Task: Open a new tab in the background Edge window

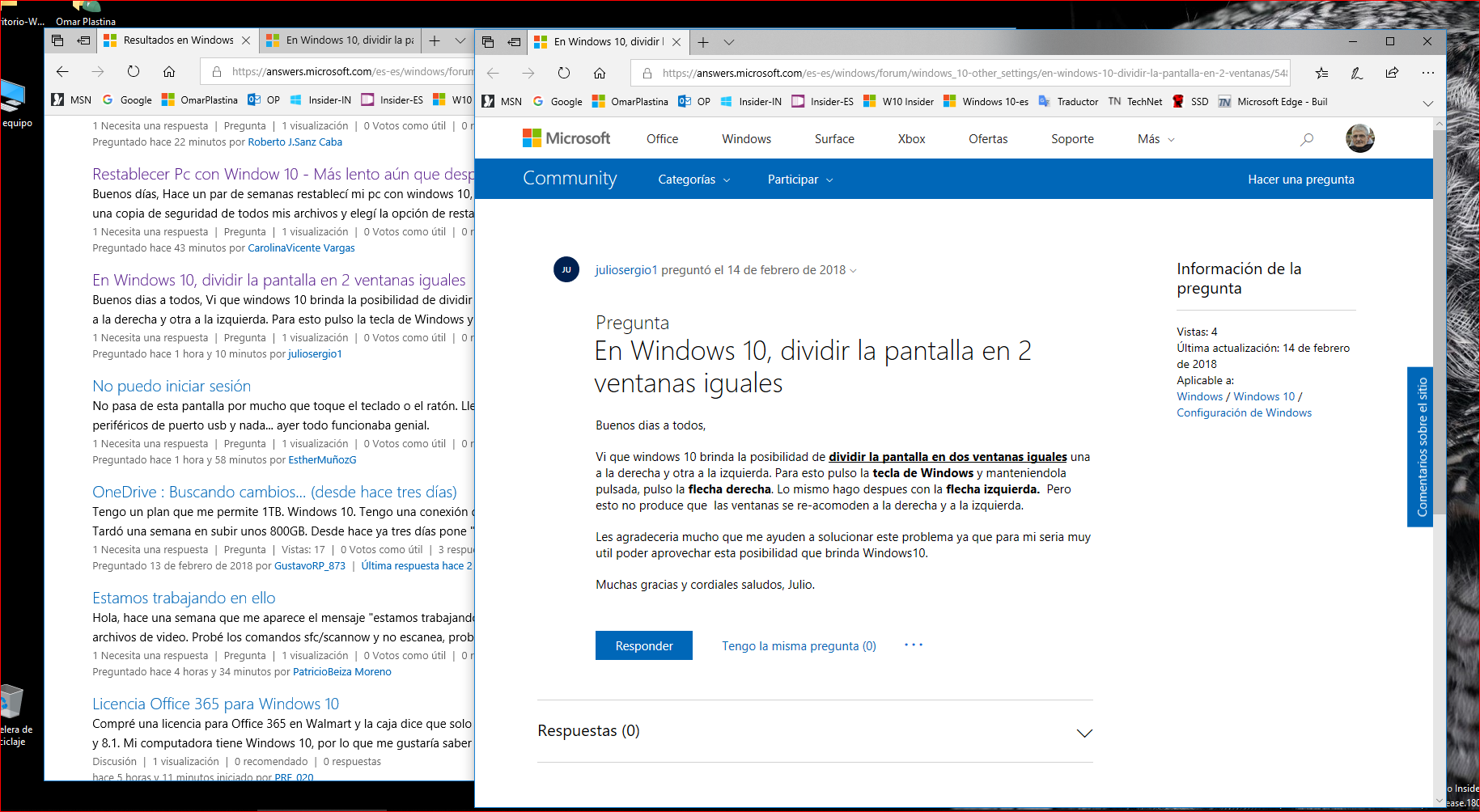Action: (x=435, y=40)
